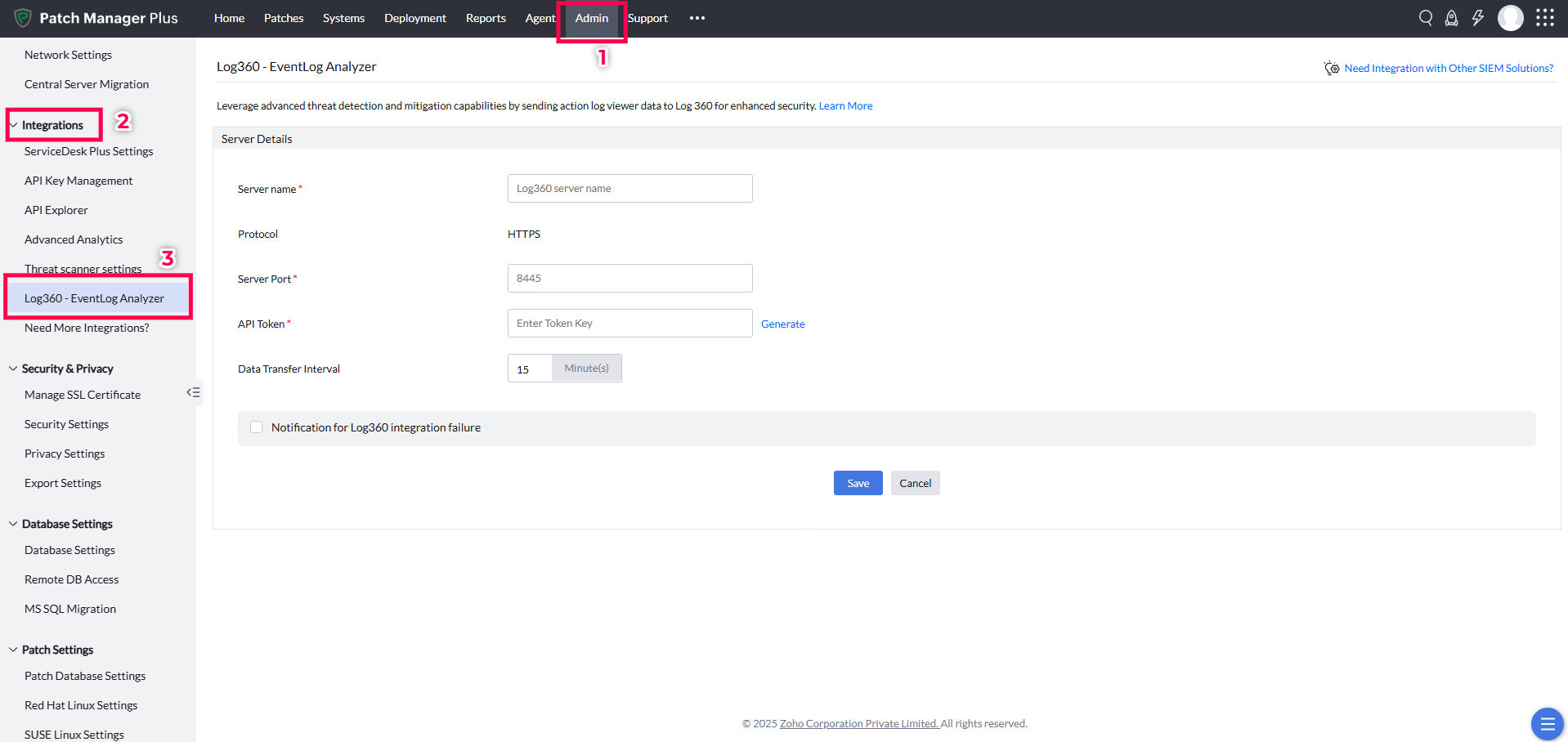Click the Patch Manager Plus shield logo
This screenshot has height=742, width=1568.
point(23,18)
